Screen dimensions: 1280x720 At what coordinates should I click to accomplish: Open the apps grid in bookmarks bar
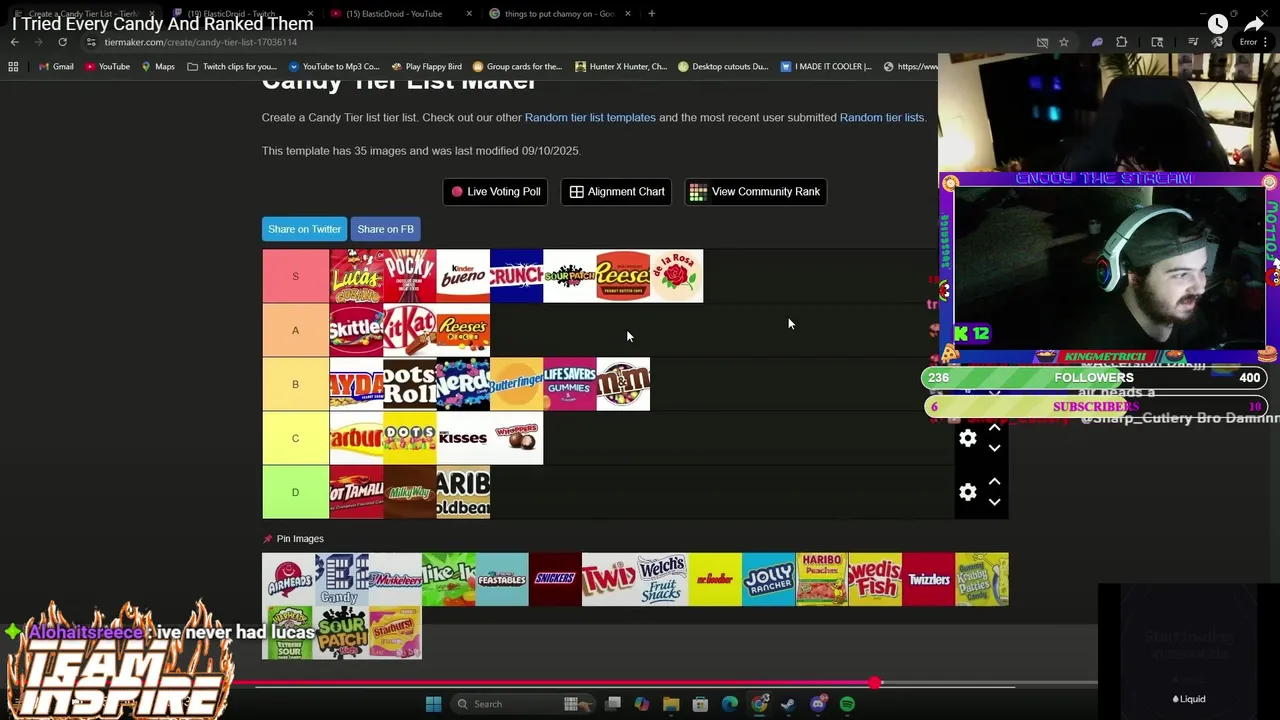(13, 67)
